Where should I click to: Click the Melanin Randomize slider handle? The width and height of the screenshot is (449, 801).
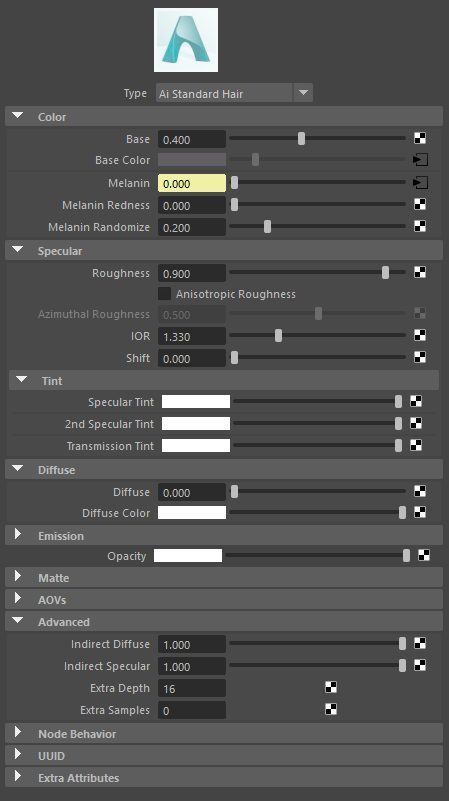coord(267,227)
